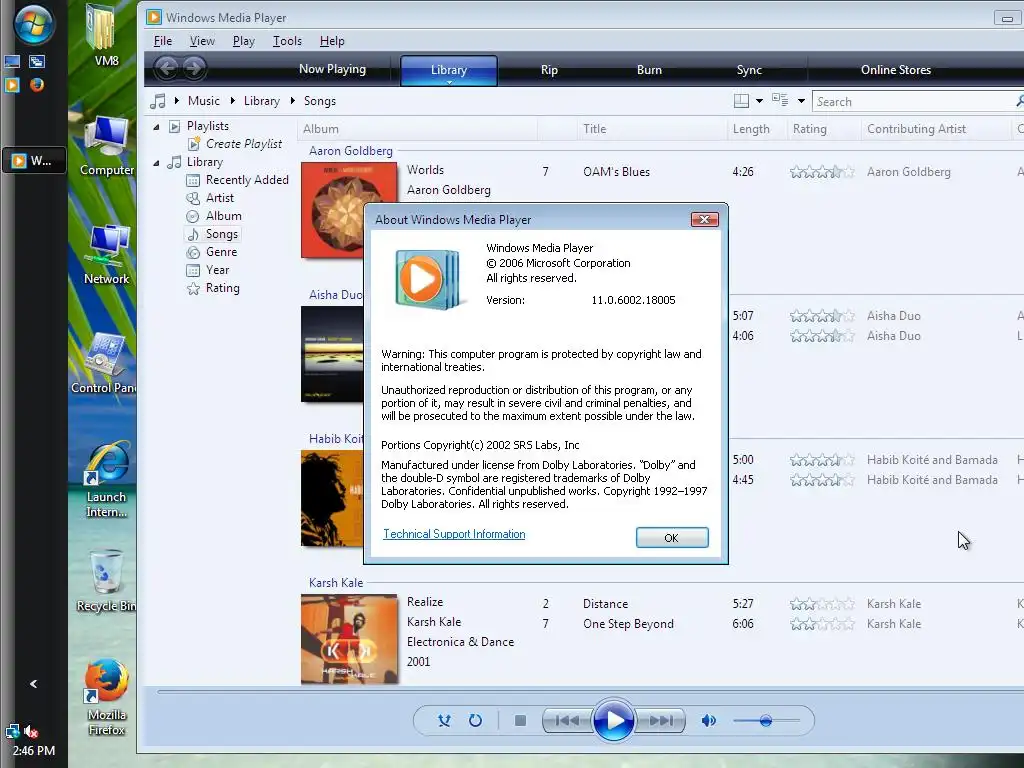Click the music note category icon in the breadcrumb
The width and height of the screenshot is (1024, 768).
click(157, 101)
